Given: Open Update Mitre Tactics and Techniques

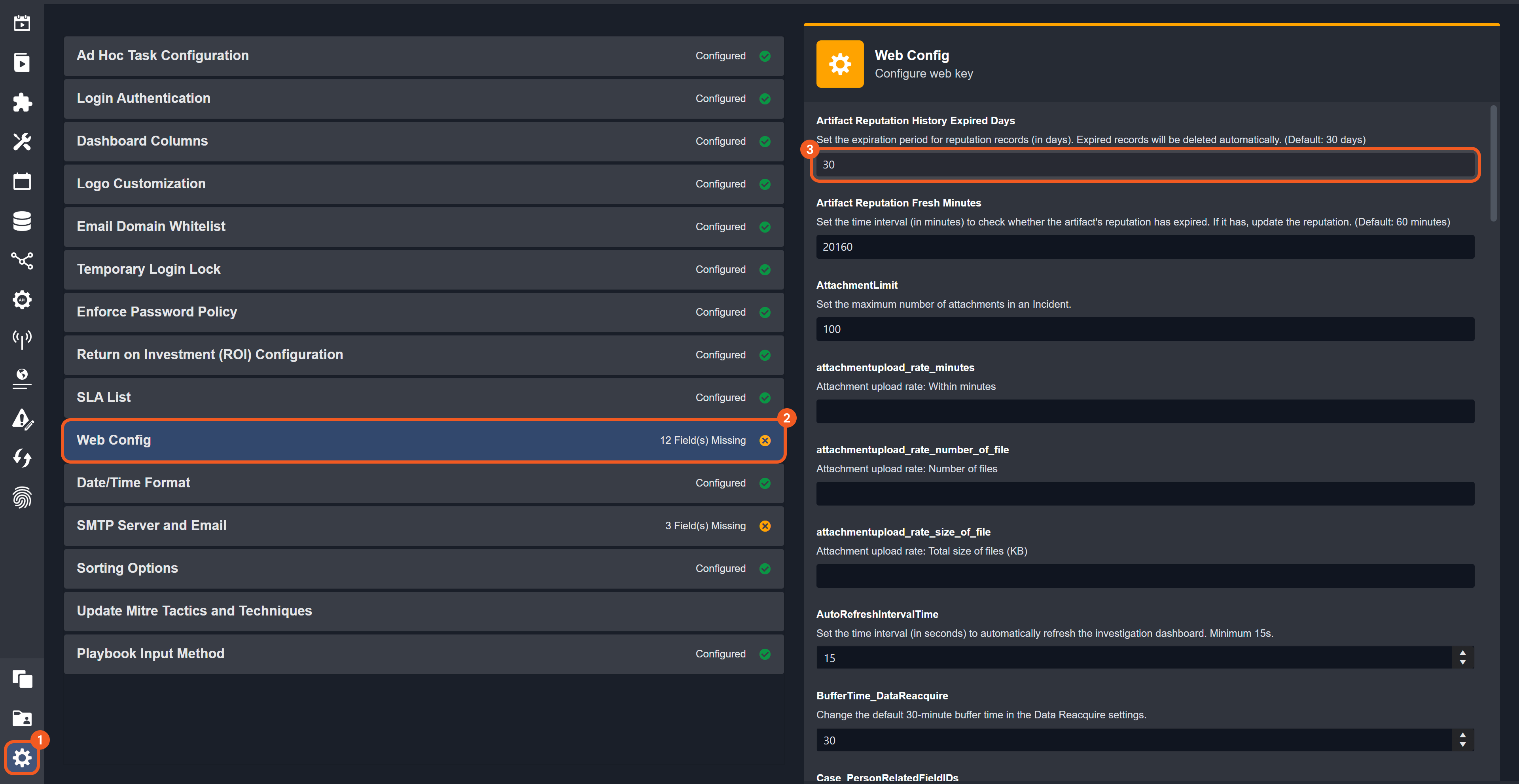Looking at the screenshot, I should [x=423, y=611].
